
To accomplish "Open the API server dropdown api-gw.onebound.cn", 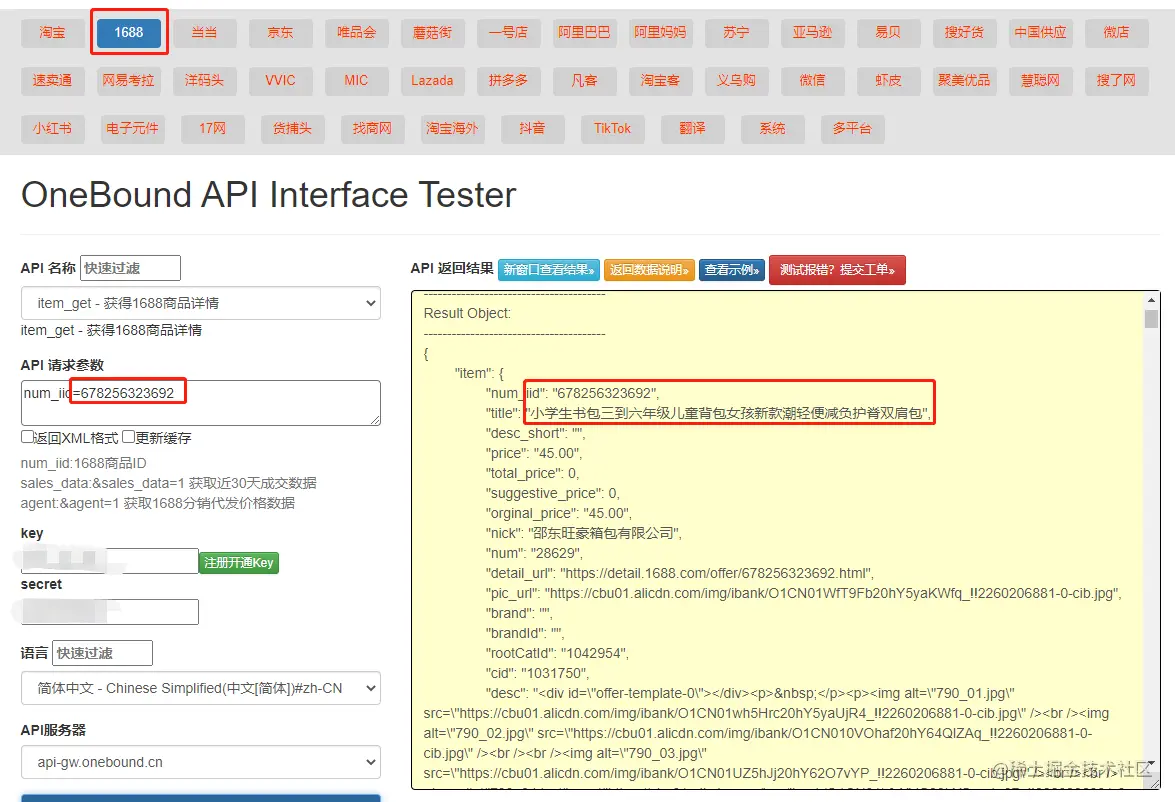I will [200, 762].
